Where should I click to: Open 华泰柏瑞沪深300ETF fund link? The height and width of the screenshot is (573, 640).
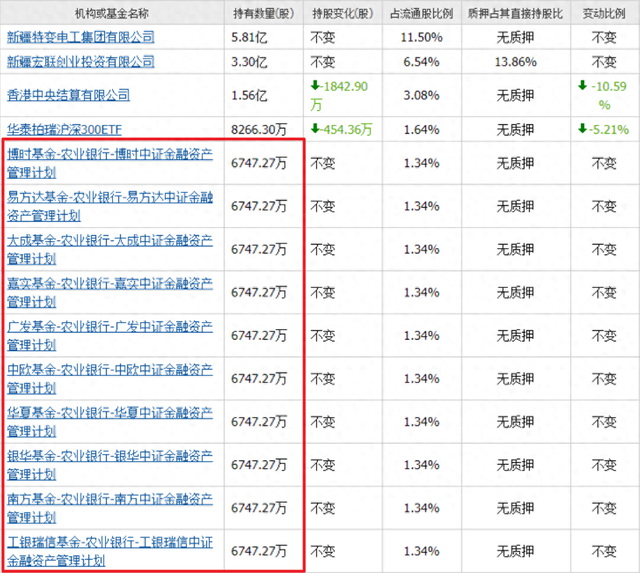(x=64, y=130)
